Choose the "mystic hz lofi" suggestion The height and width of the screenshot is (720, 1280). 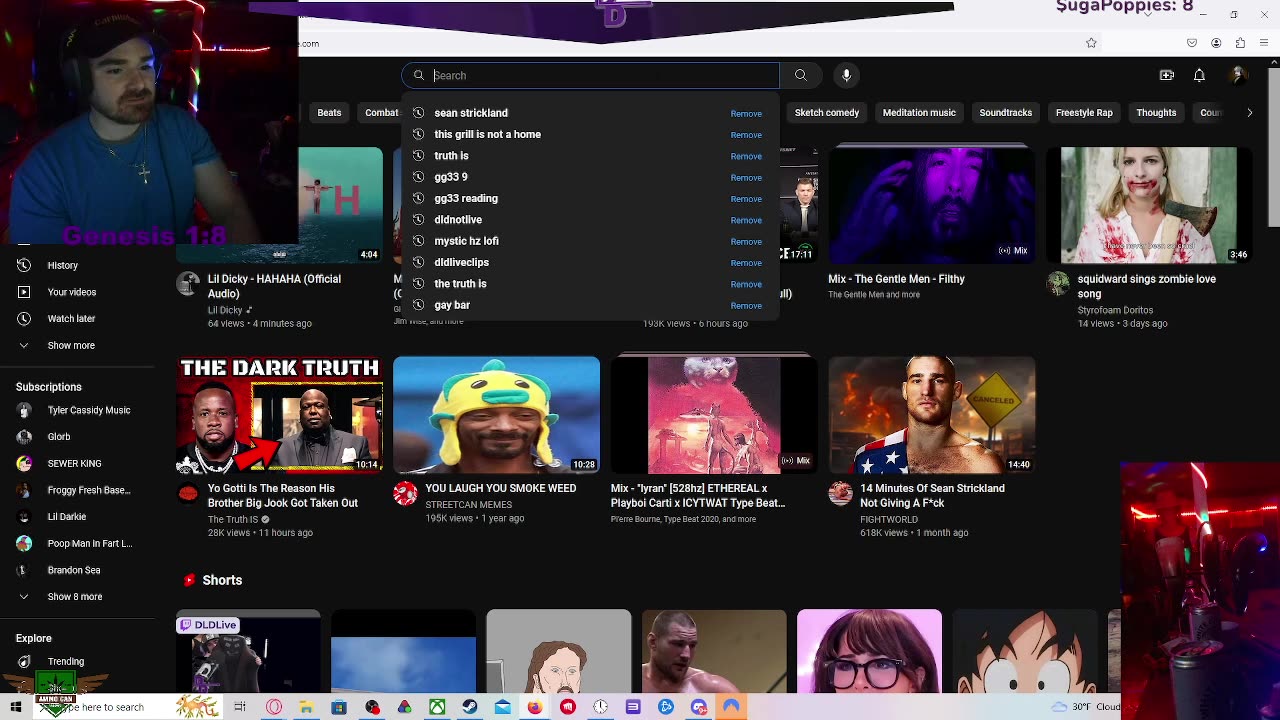[466, 241]
